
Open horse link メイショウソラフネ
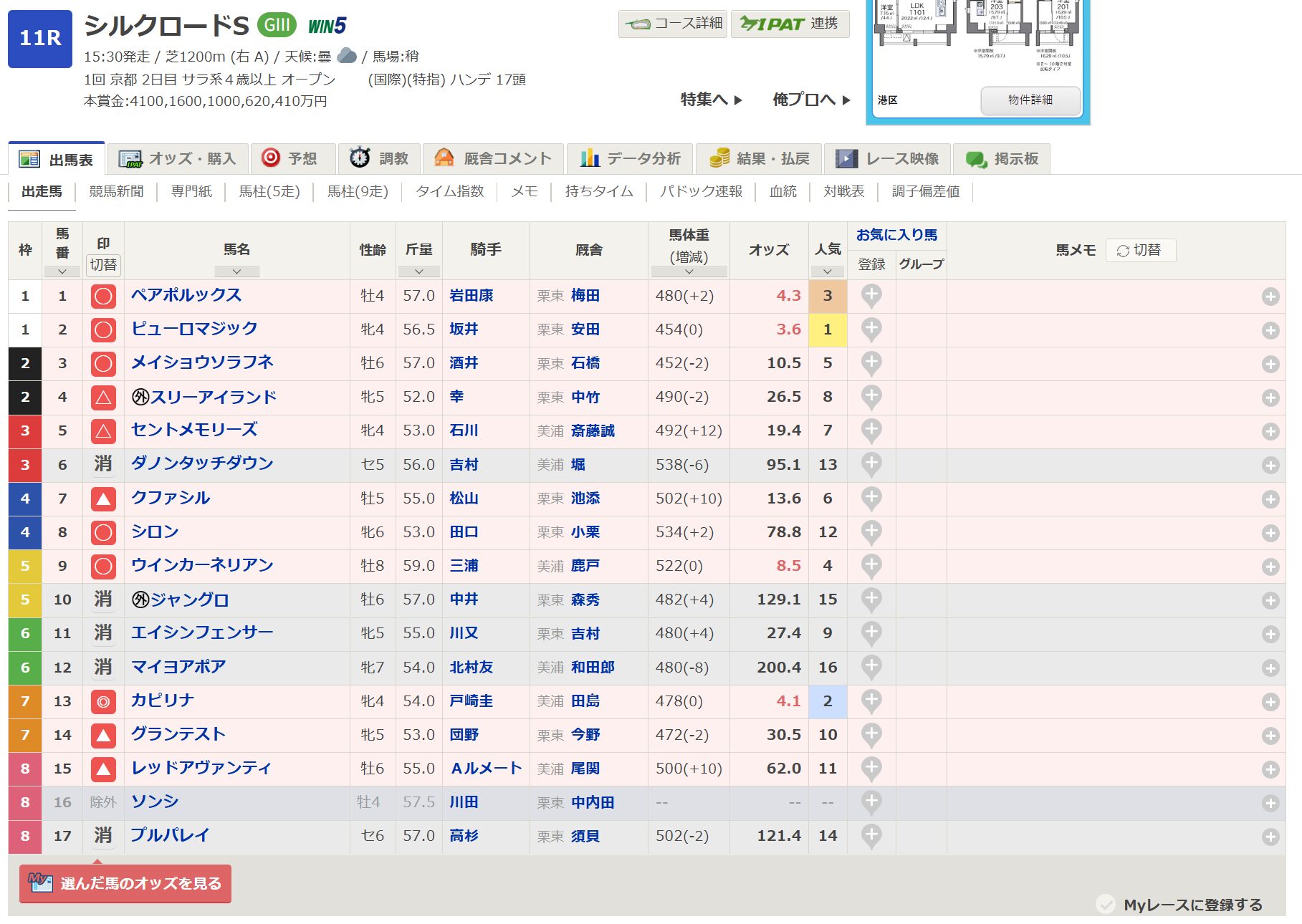pos(202,362)
